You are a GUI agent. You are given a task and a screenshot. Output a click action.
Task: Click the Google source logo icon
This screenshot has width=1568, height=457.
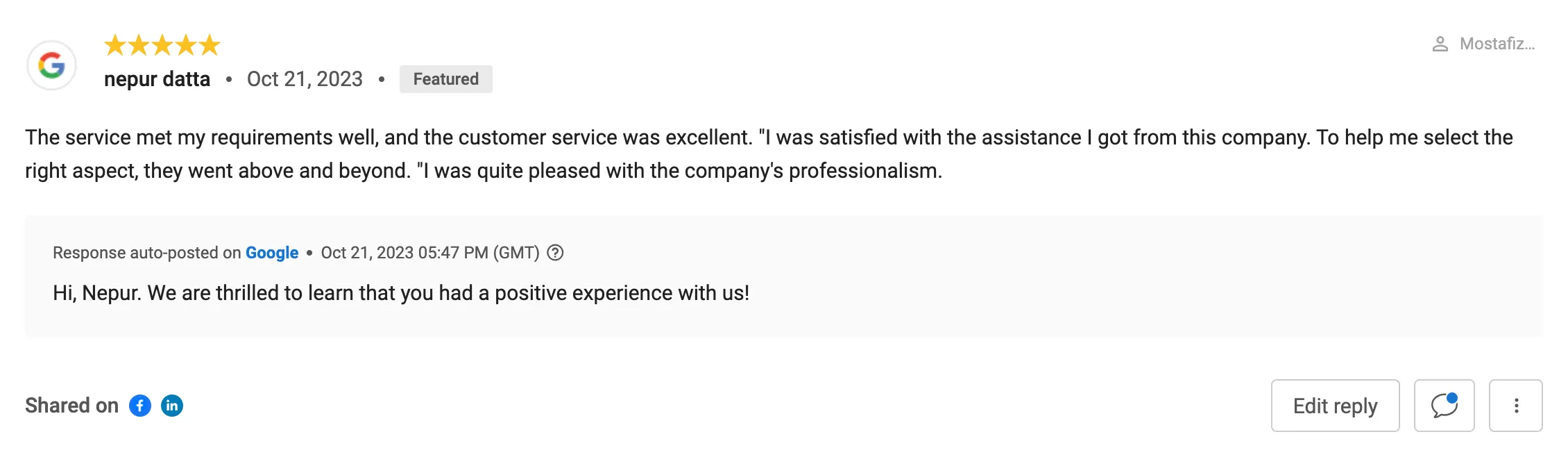51,65
